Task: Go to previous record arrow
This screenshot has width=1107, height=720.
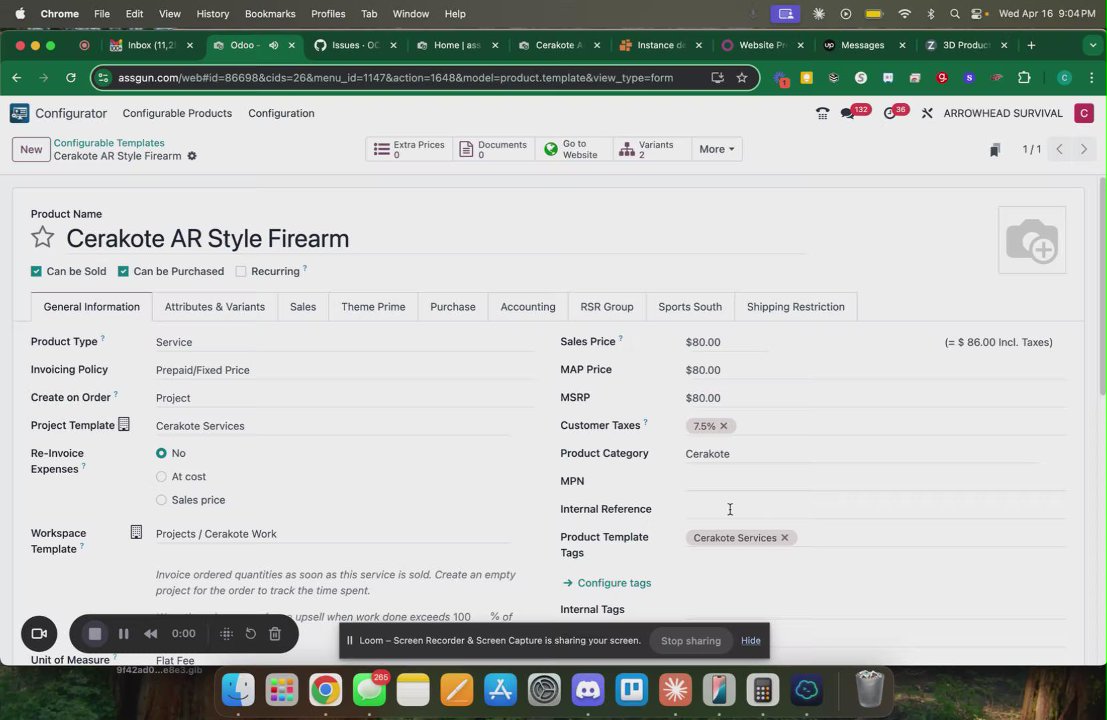Action: pyautogui.click(x=1059, y=149)
